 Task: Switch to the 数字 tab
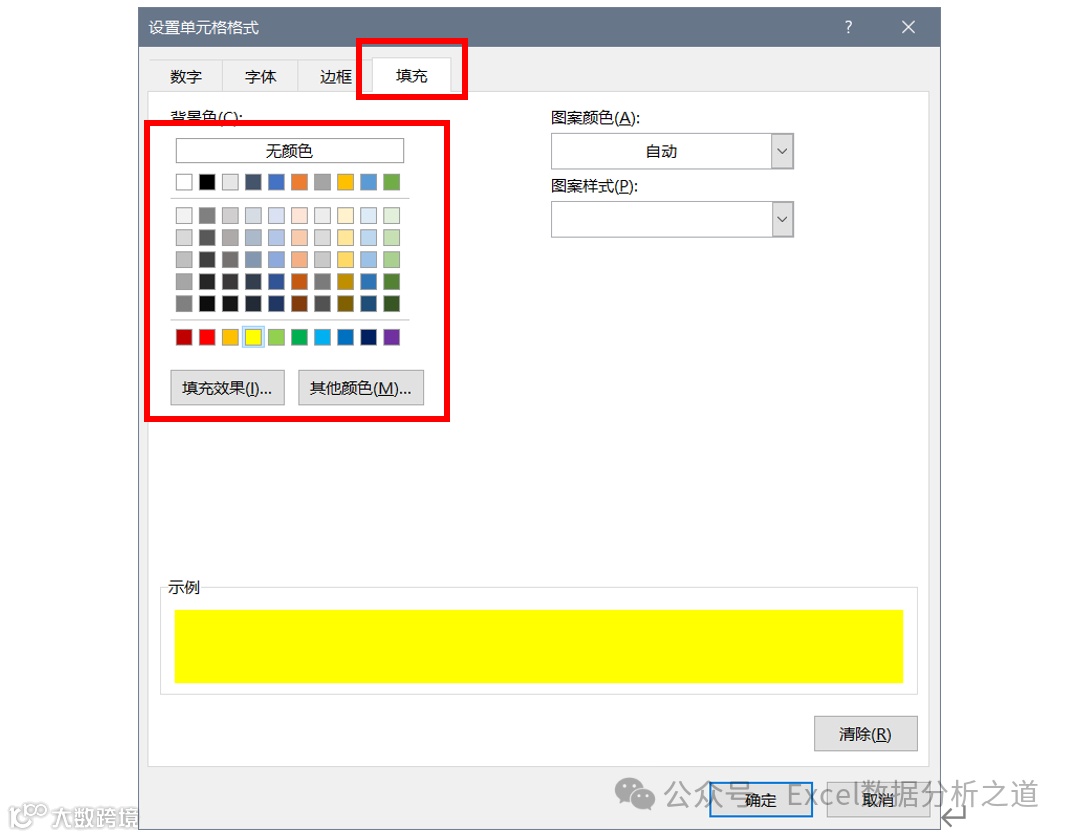[185, 76]
